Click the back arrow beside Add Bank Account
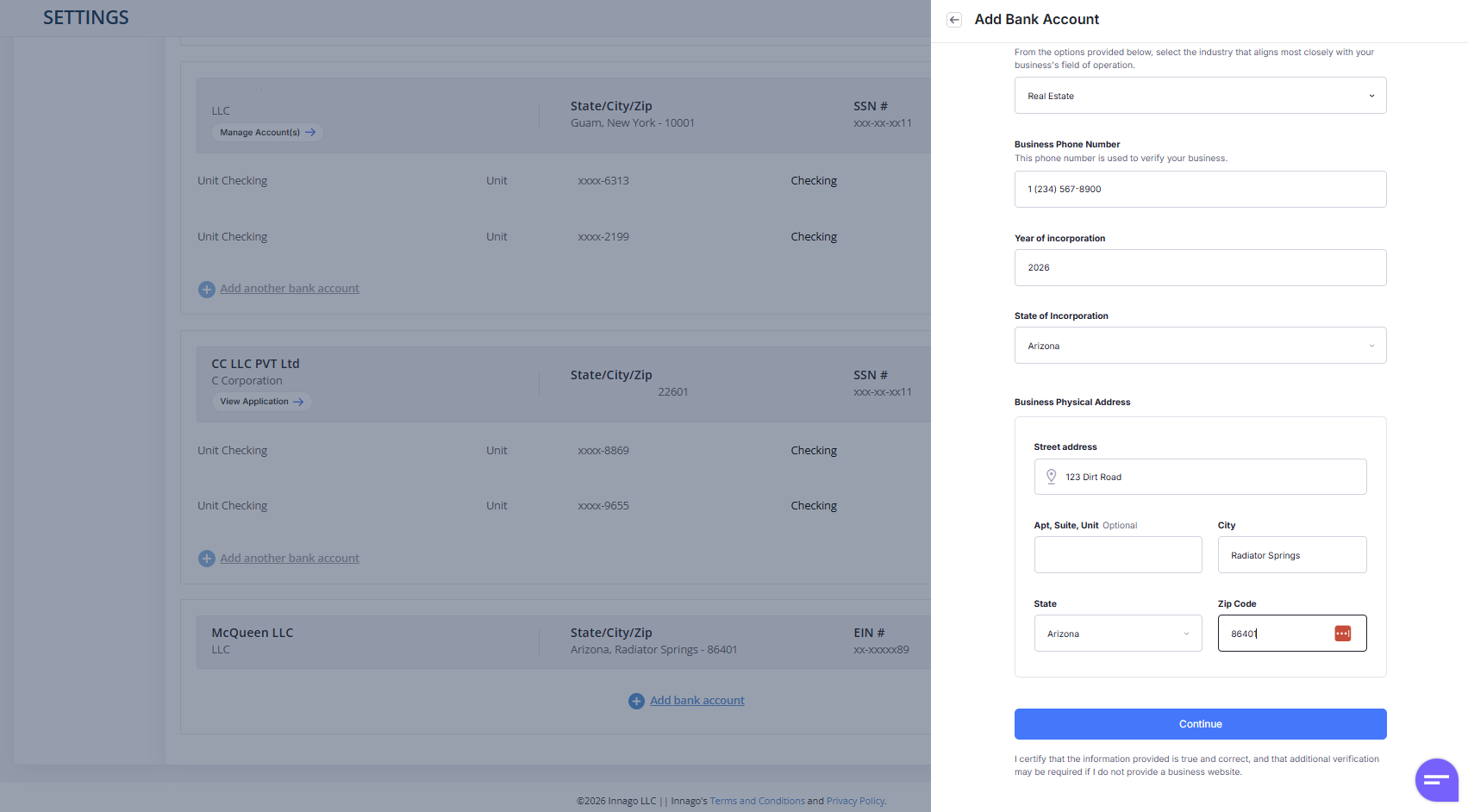 (x=954, y=20)
